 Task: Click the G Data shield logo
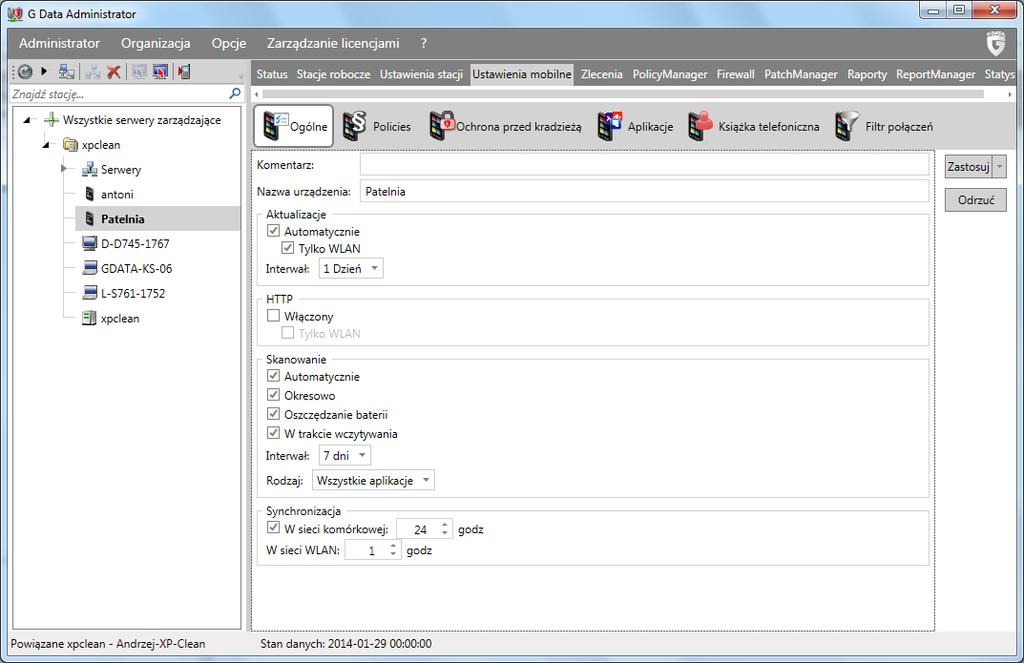pyautogui.click(x=995, y=43)
